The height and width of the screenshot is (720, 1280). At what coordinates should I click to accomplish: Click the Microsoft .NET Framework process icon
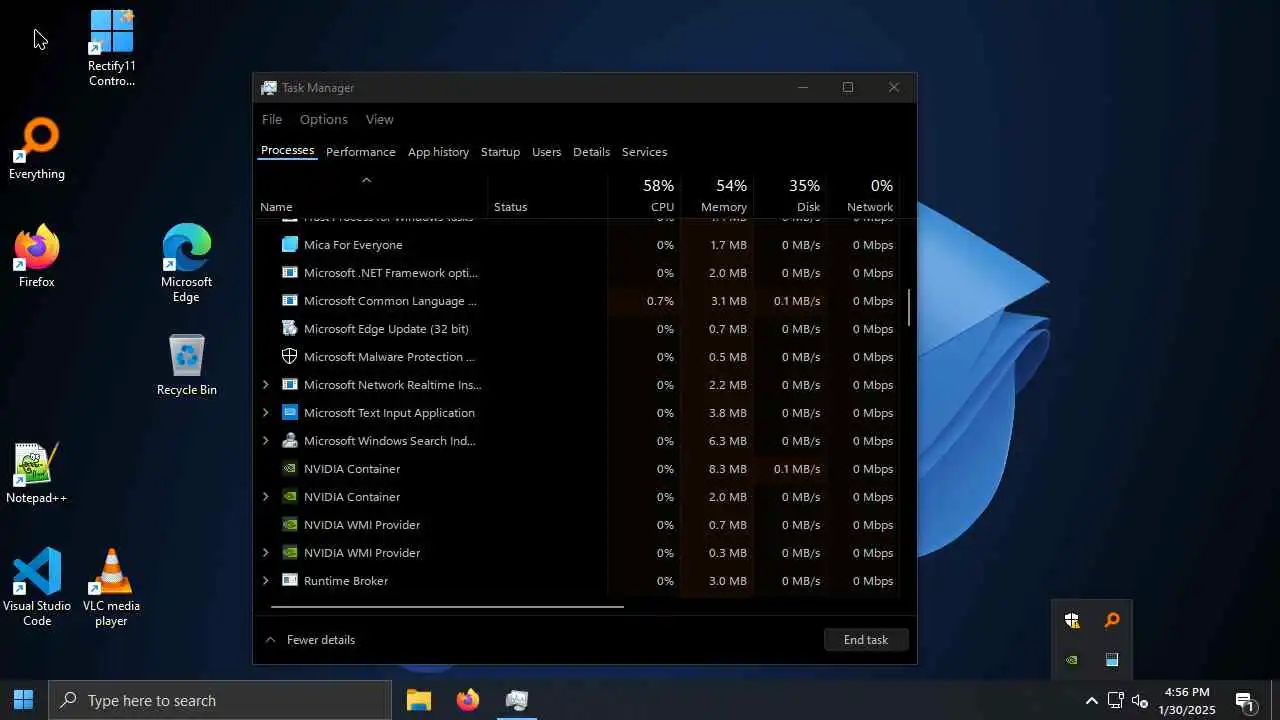click(x=290, y=272)
